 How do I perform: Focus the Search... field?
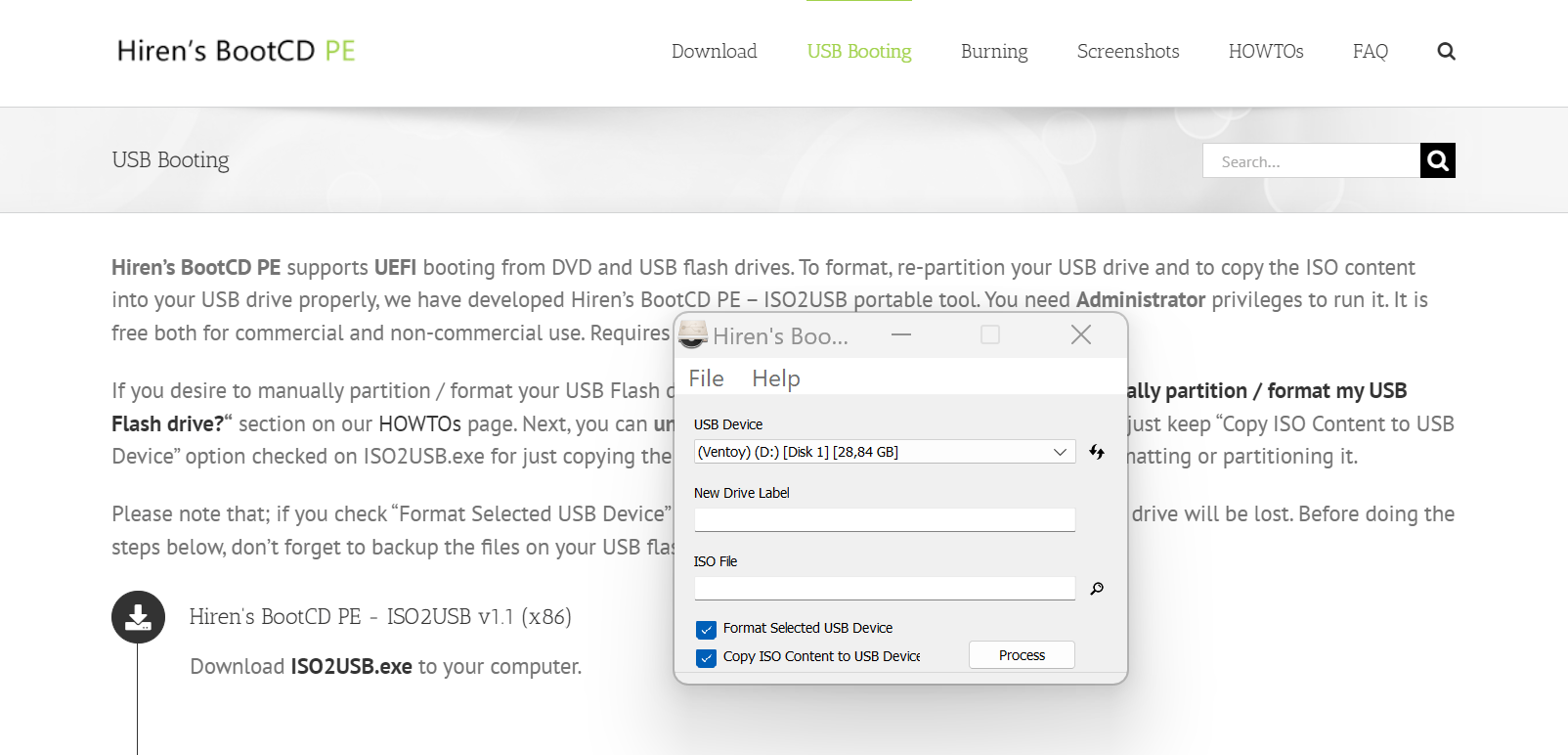pos(1311,160)
